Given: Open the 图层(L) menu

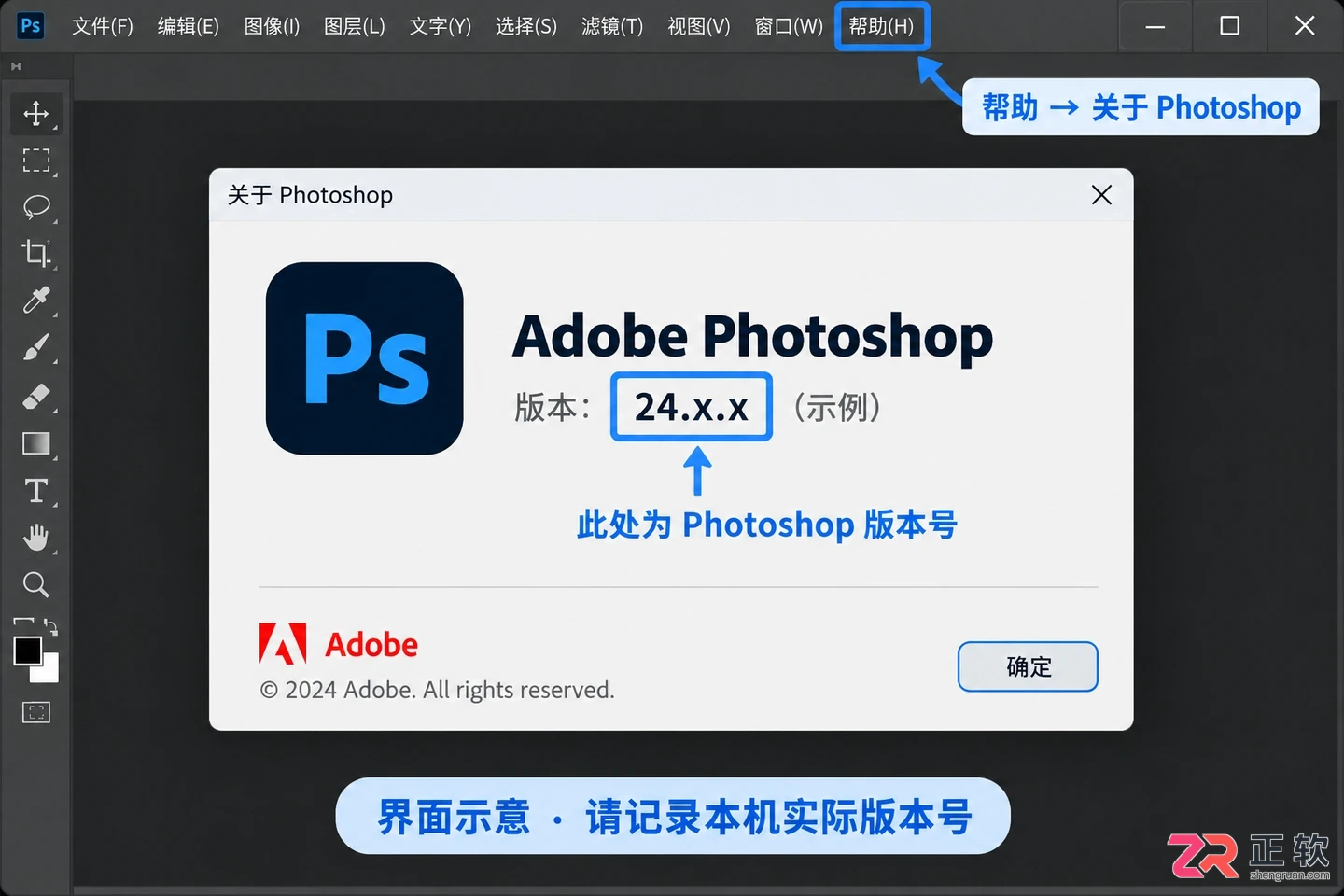Looking at the screenshot, I should coord(355,26).
